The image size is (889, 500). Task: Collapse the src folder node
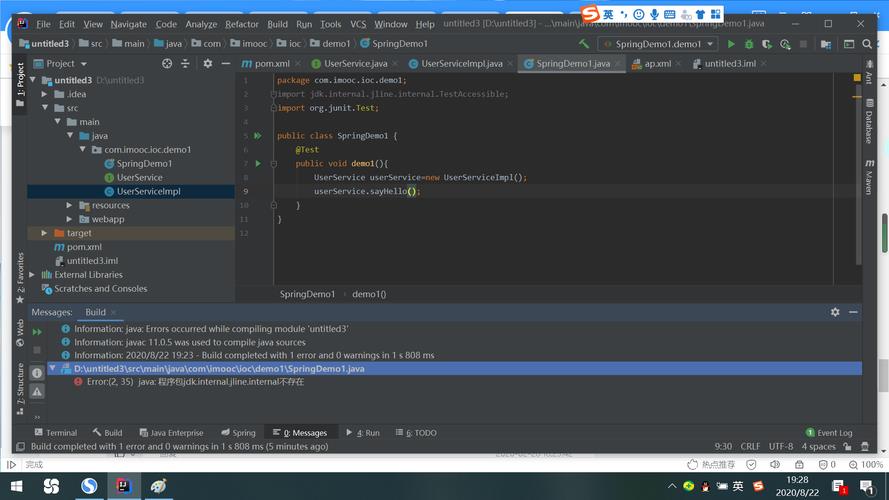click(x=45, y=108)
